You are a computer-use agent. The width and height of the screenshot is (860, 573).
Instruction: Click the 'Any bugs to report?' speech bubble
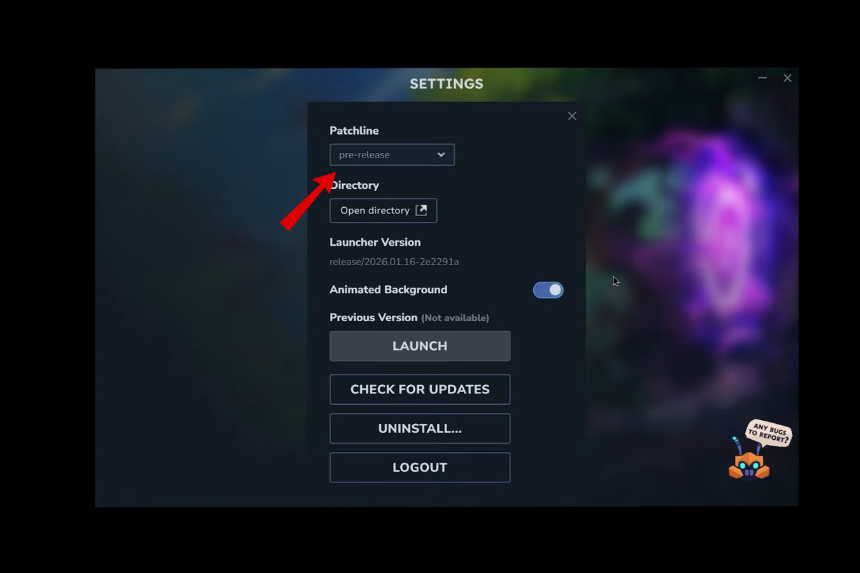click(x=769, y=433)
